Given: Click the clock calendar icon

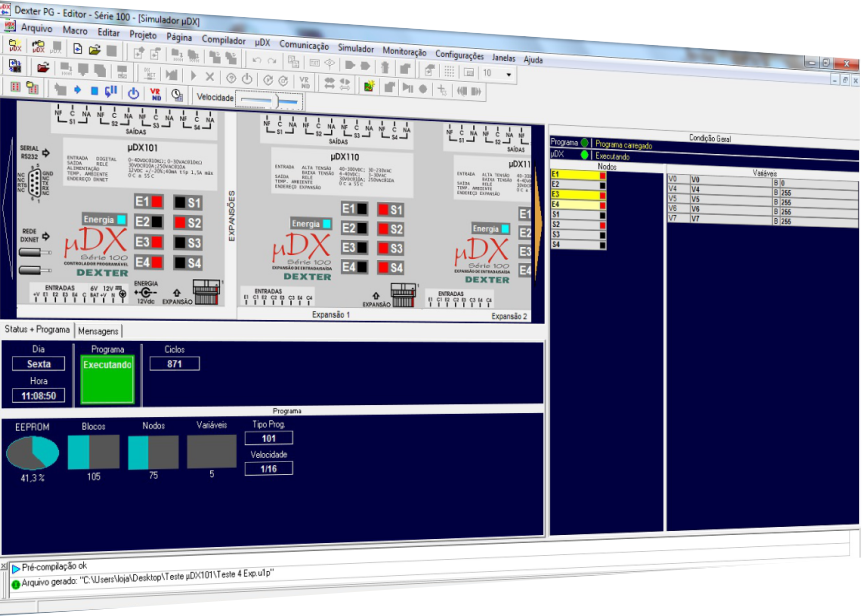Looking at the screenshot, I should pyautogui.click(x=176, y=95).
